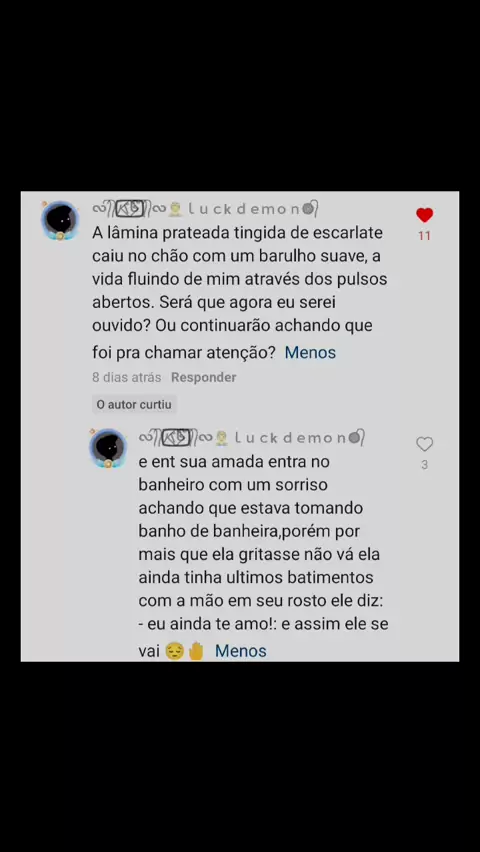
Task: Click the person emoji in reply username
Action: pos(221,437)
